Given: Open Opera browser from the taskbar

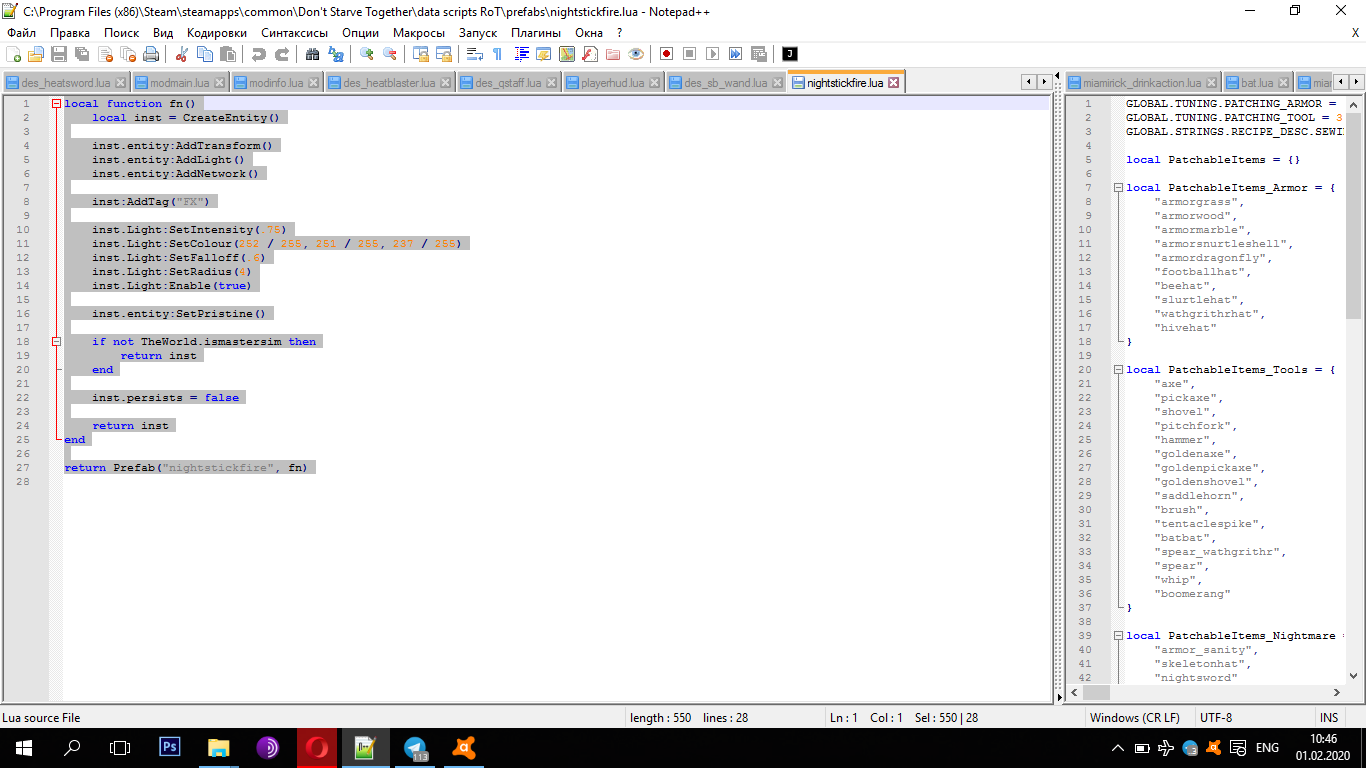Looking at the screenshot, I should coord(316,747).
